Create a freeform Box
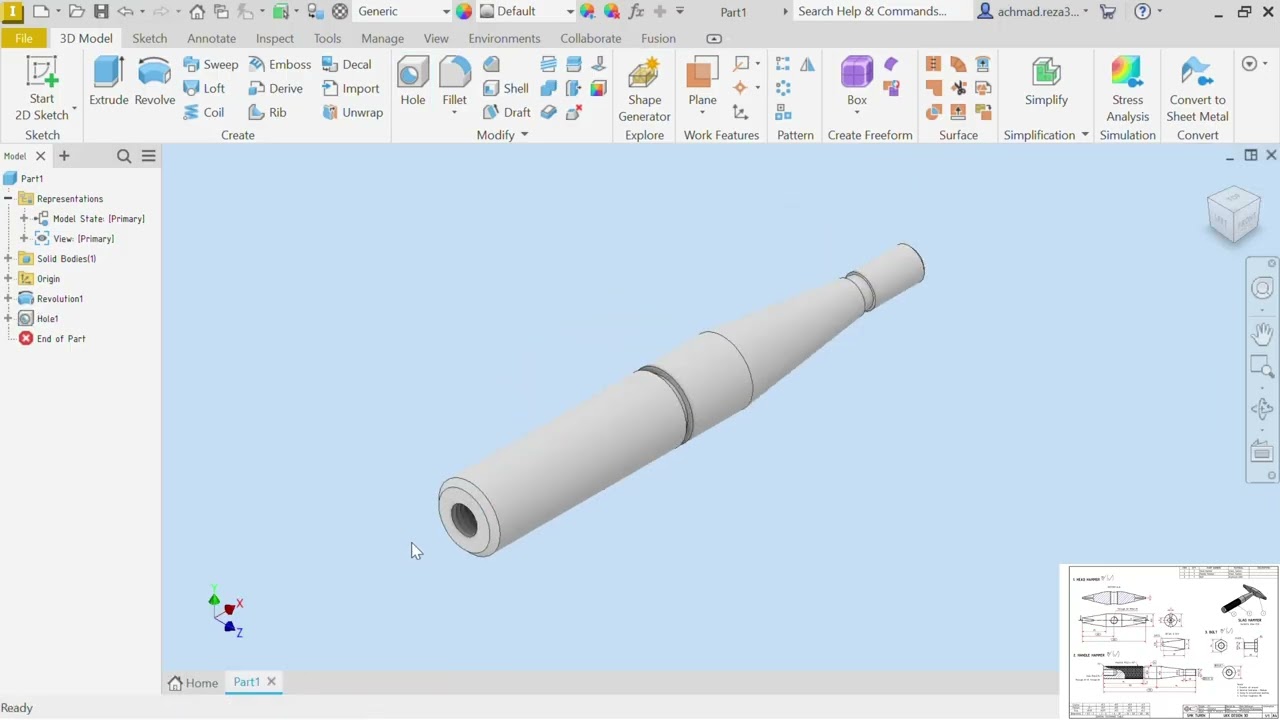The width and height of the screenshot is (1280, 720). pyautogui.click(x=857, y=82)
